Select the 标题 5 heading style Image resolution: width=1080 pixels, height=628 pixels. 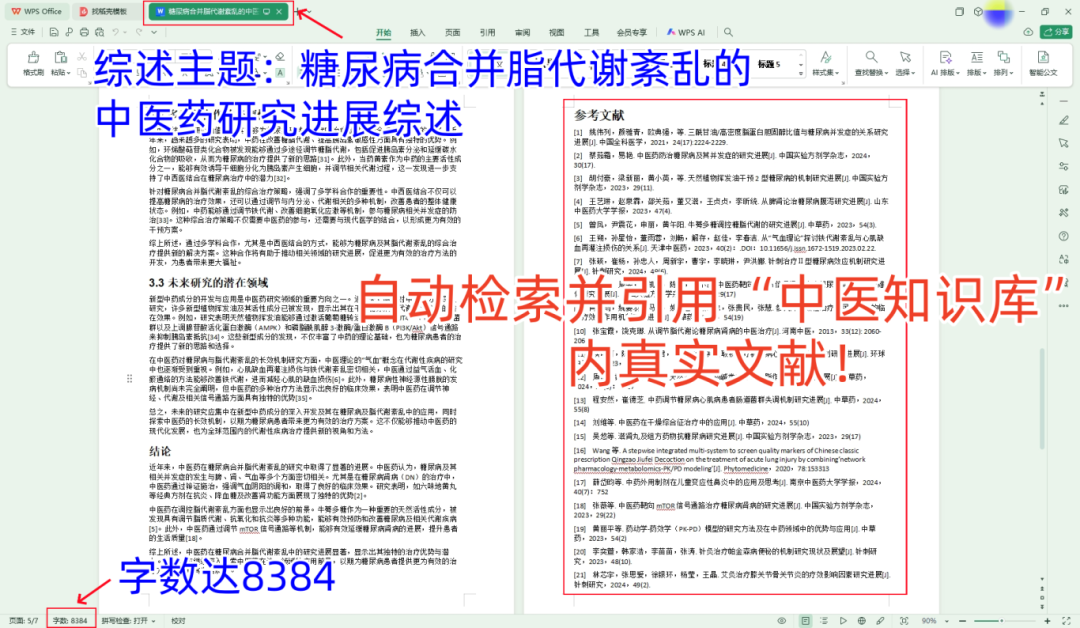coord(770,64)
